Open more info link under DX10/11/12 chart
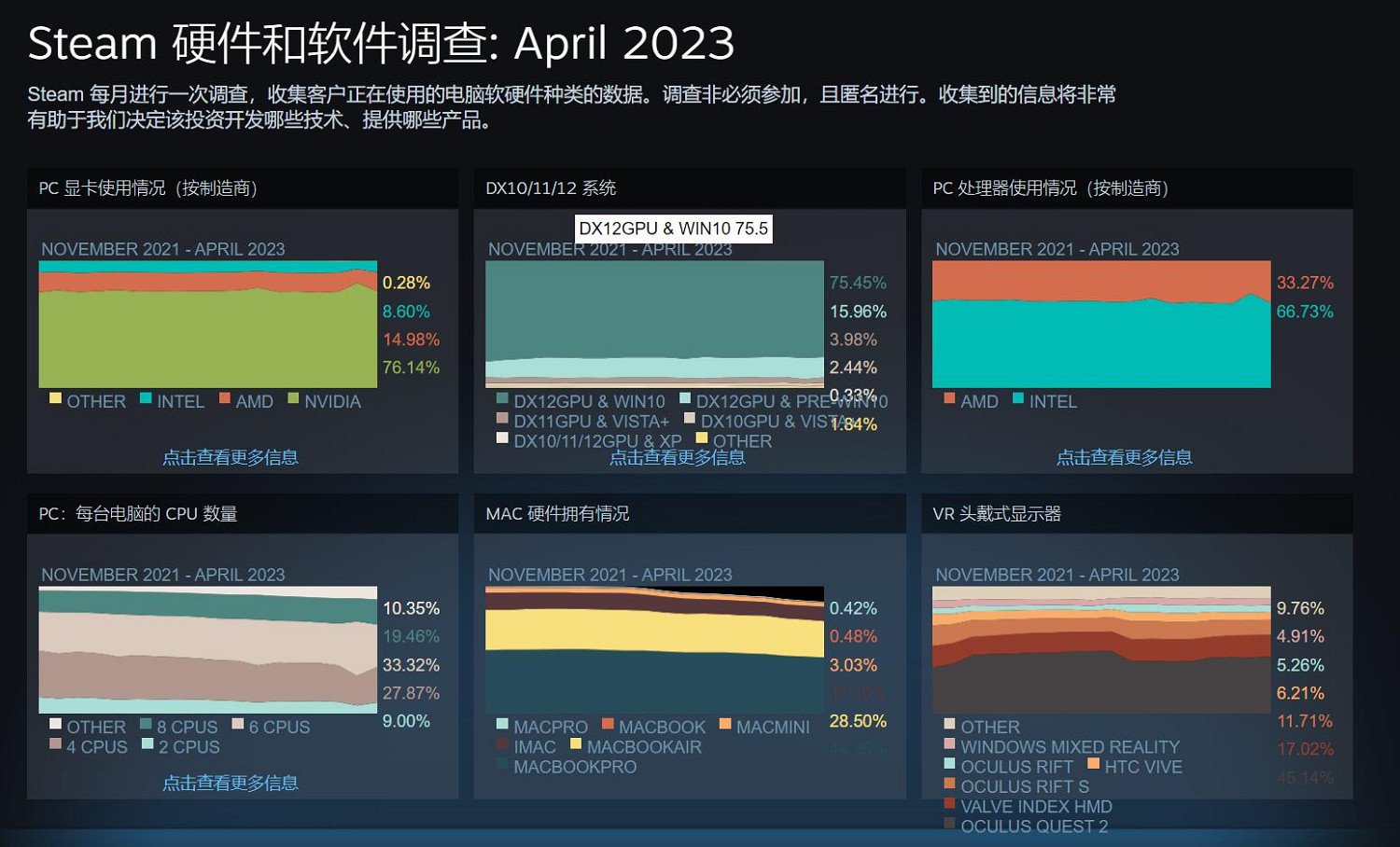 pos(678,457)
